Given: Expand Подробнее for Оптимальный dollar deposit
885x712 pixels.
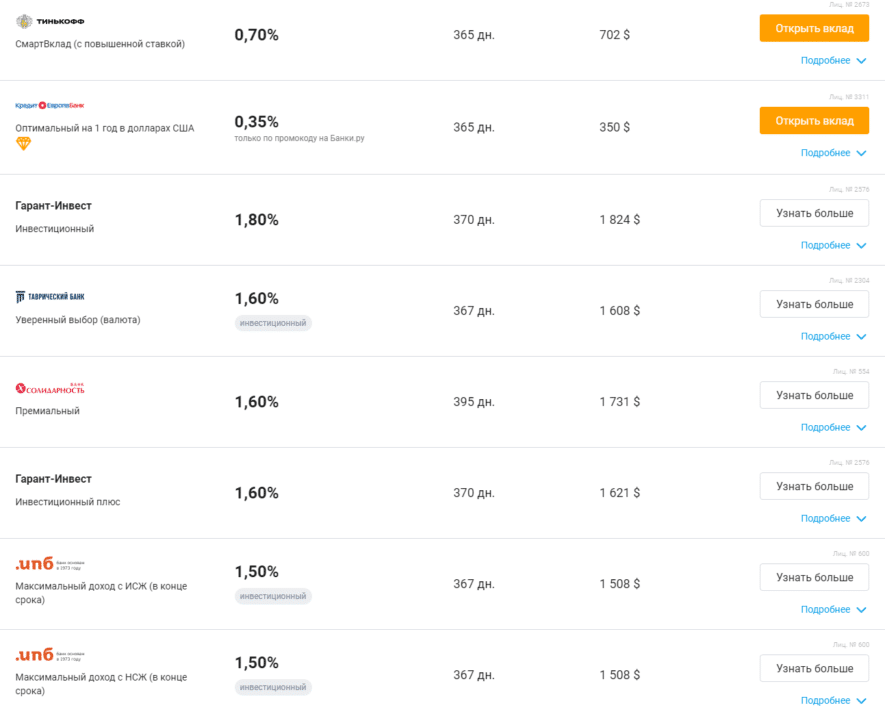Looking at the screenshot, I should click(x=833, y=153).
